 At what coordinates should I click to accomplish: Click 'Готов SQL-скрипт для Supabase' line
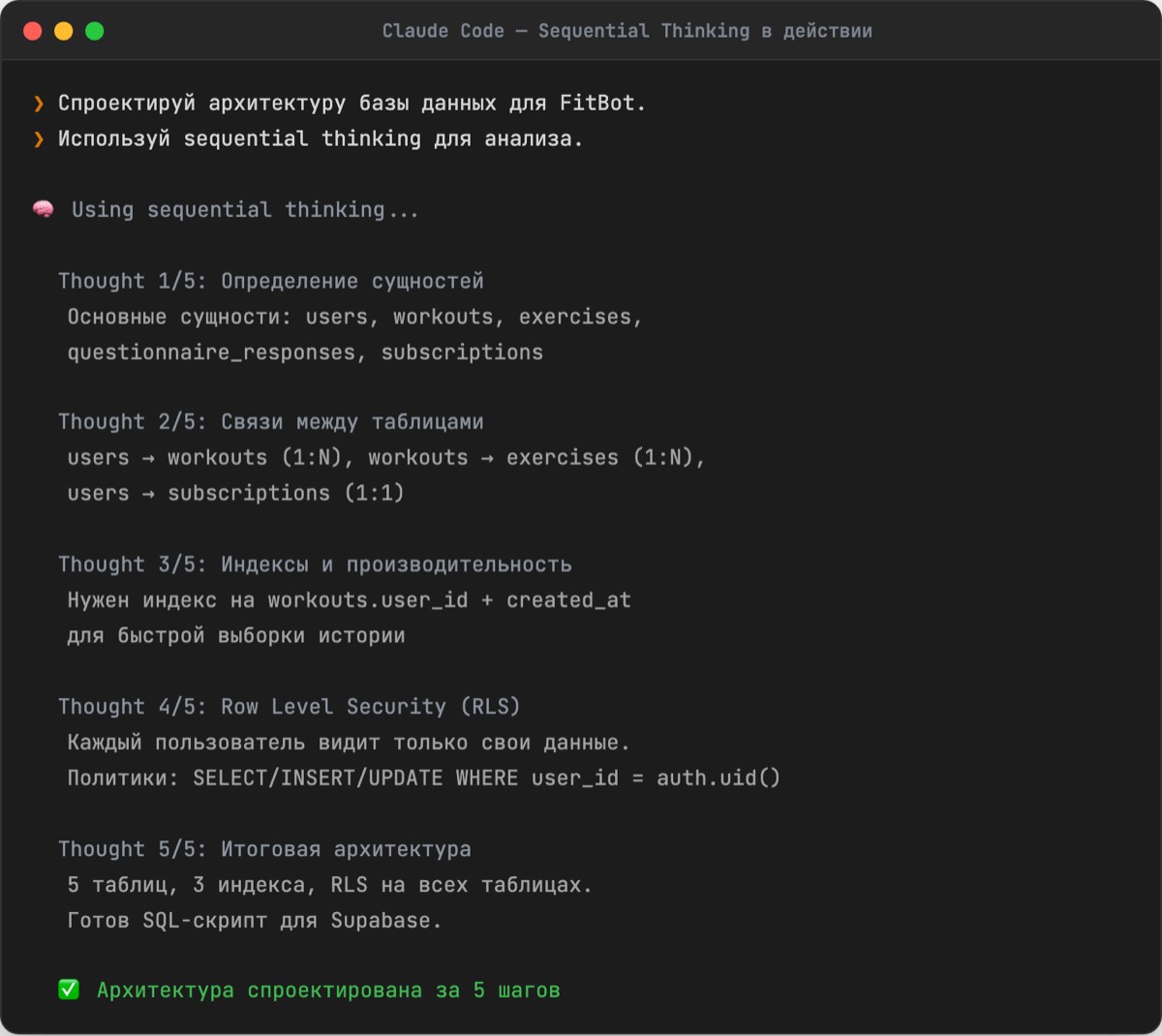[x=254, y=921]
